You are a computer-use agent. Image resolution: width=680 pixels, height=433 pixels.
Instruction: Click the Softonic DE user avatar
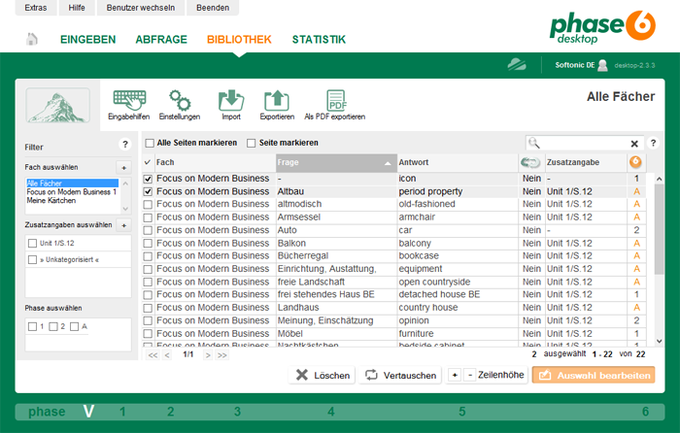(x=602, y=65)
